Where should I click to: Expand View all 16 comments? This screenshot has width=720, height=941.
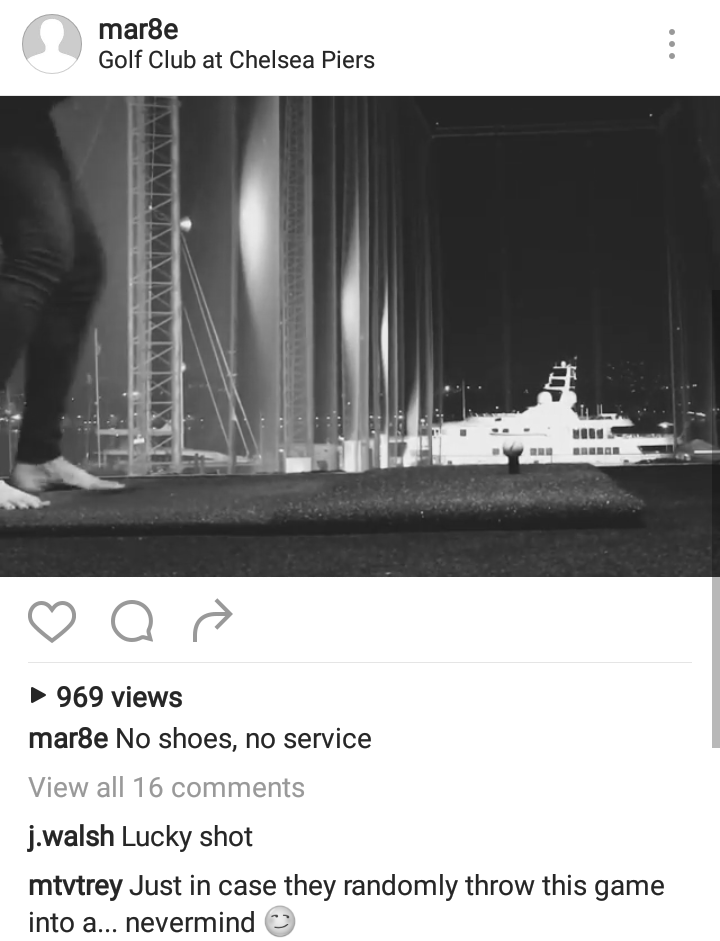point(166,787)
